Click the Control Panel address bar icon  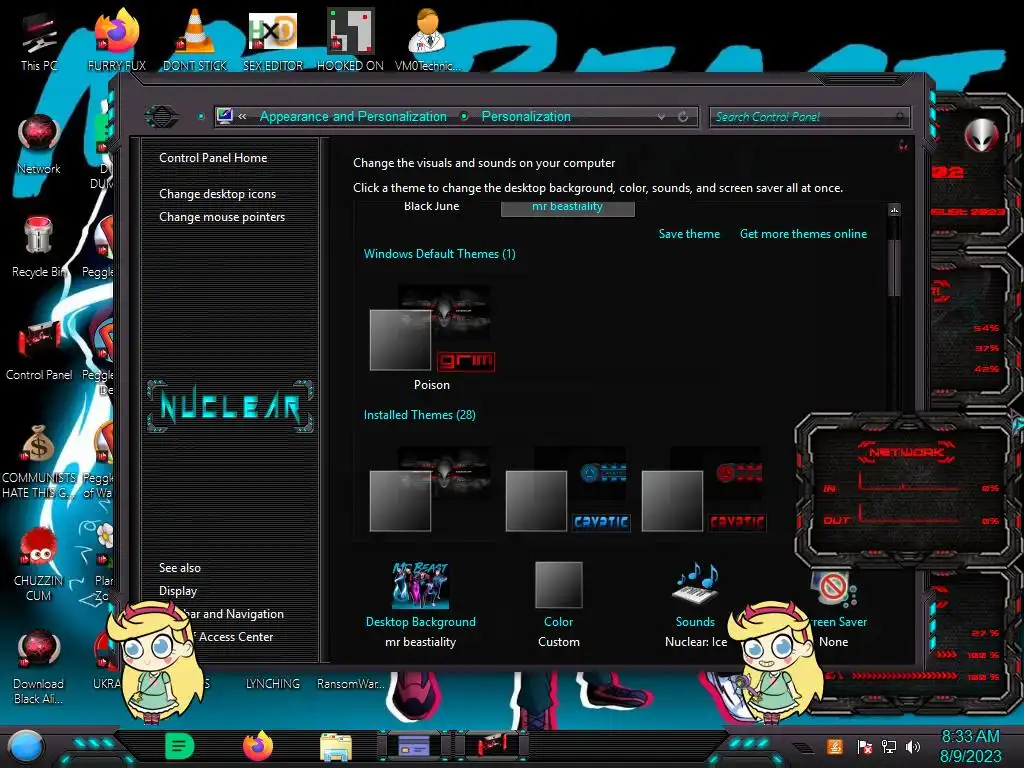[225, 116]
